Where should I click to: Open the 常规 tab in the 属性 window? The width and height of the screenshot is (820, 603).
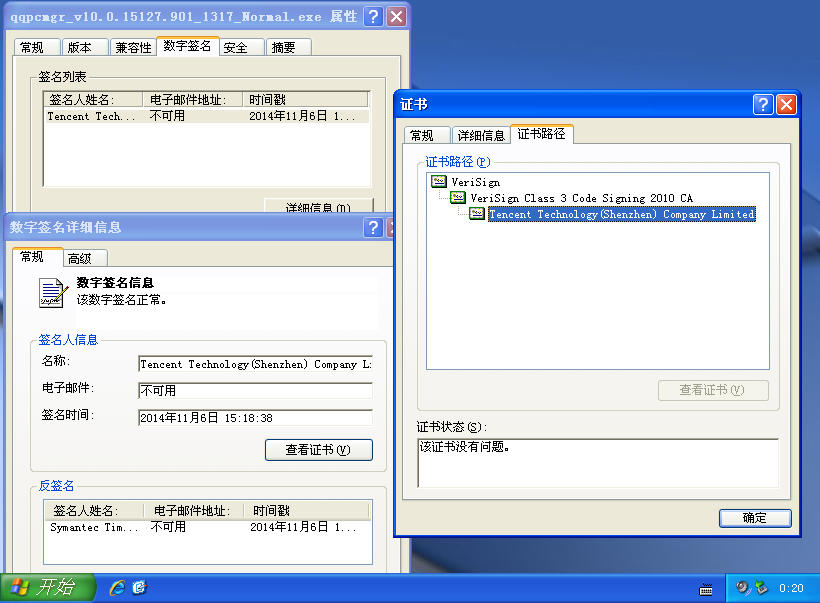[37, 47]
